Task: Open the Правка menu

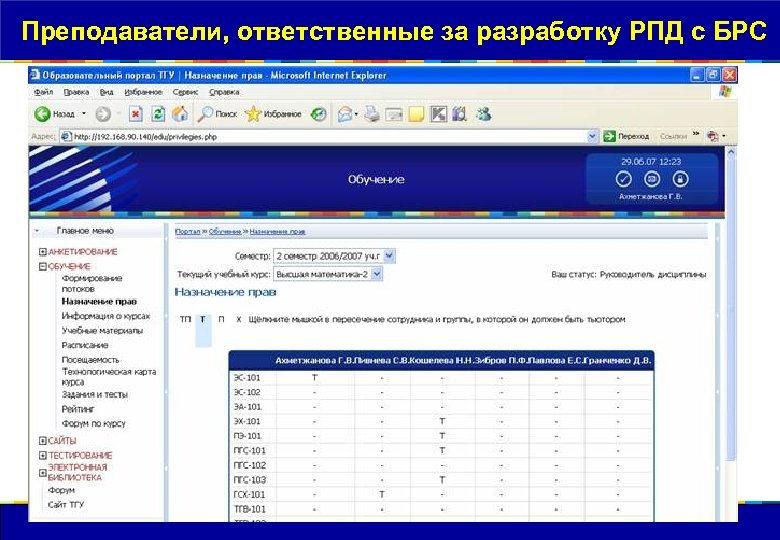Action: coord(76,92)
